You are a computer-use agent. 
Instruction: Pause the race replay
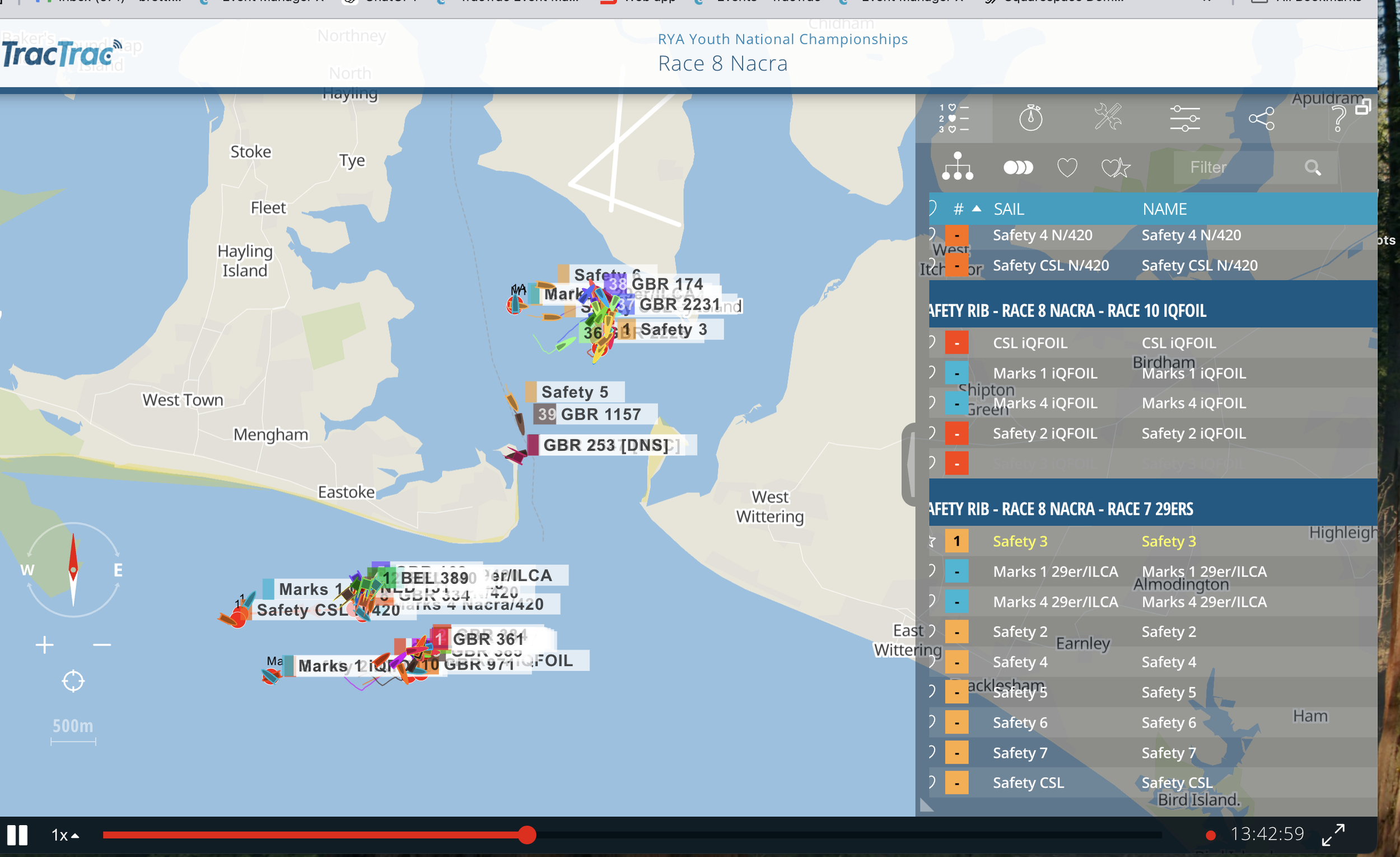pos(17,834)
